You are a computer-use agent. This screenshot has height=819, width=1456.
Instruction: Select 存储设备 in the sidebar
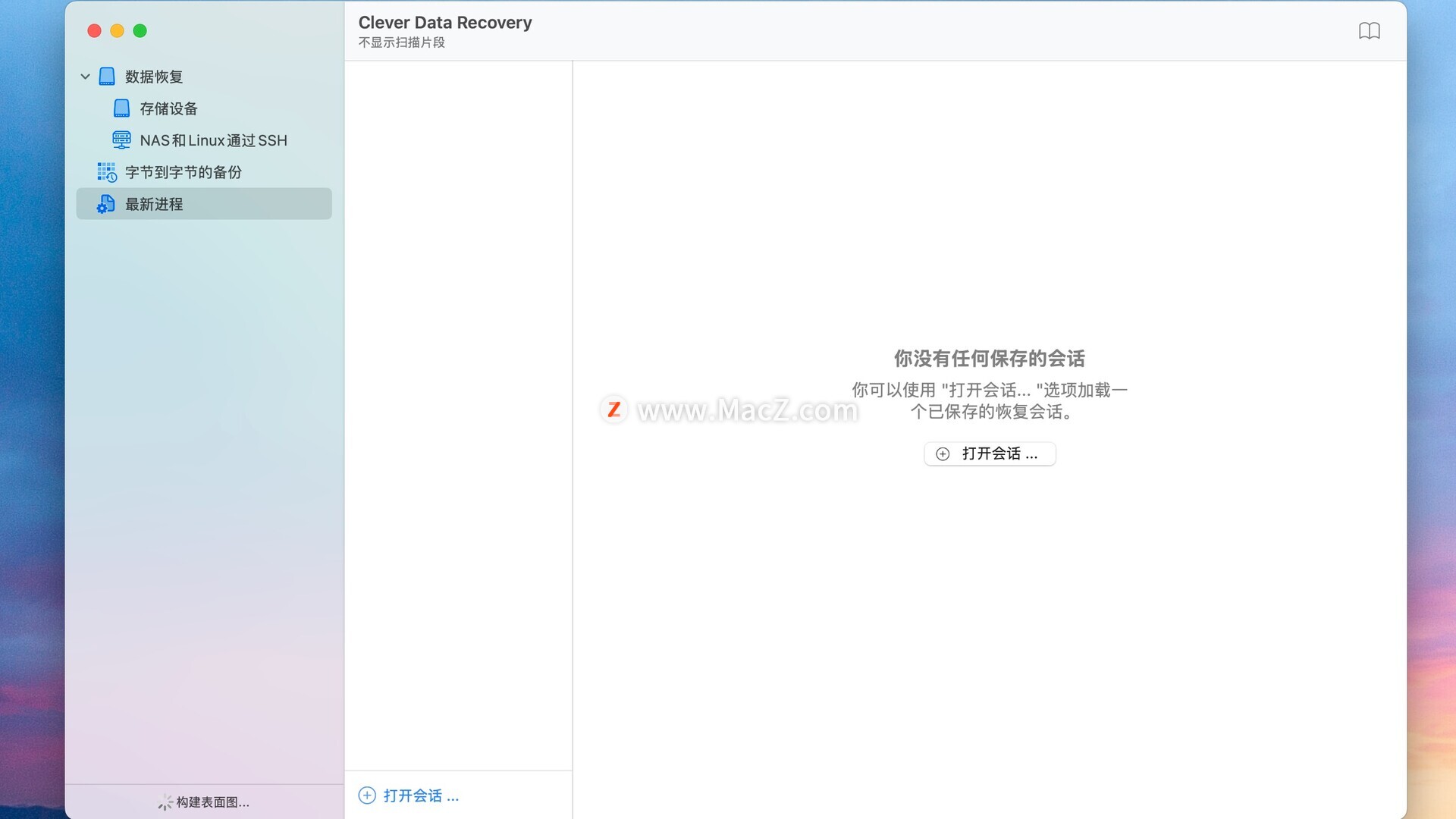(x=168, y=108)
